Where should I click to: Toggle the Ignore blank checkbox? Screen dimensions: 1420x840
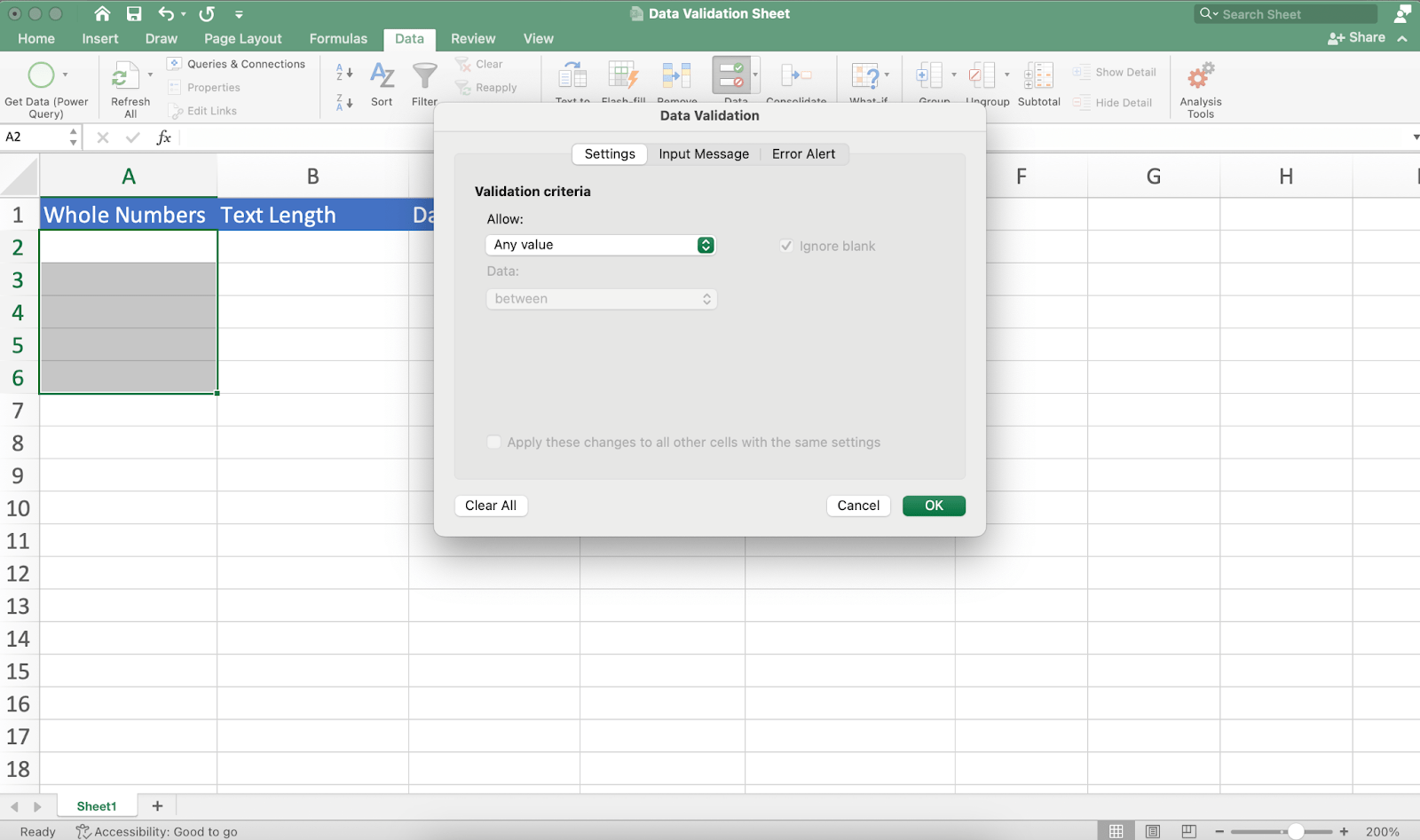786,246
